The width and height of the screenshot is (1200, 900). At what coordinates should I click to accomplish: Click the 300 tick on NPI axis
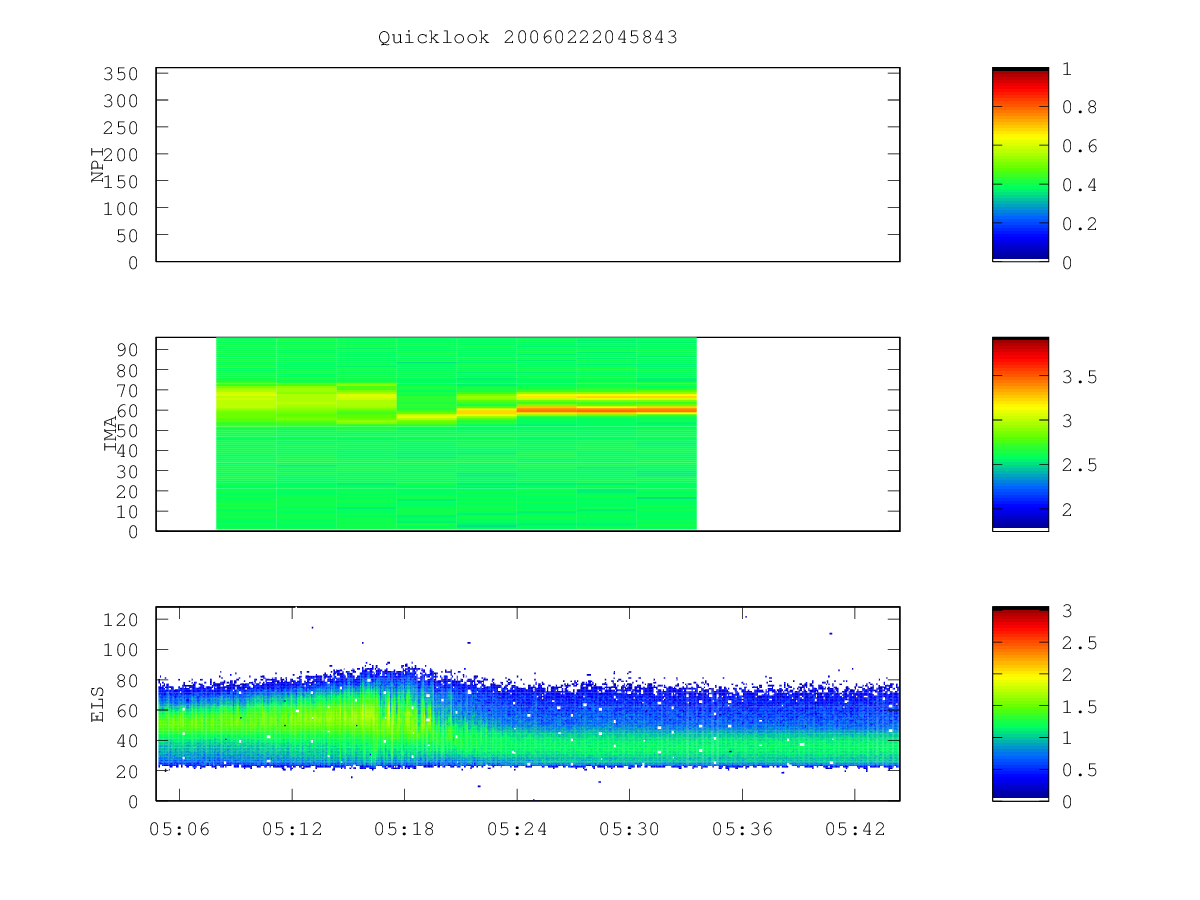click(x=119, y=101)
